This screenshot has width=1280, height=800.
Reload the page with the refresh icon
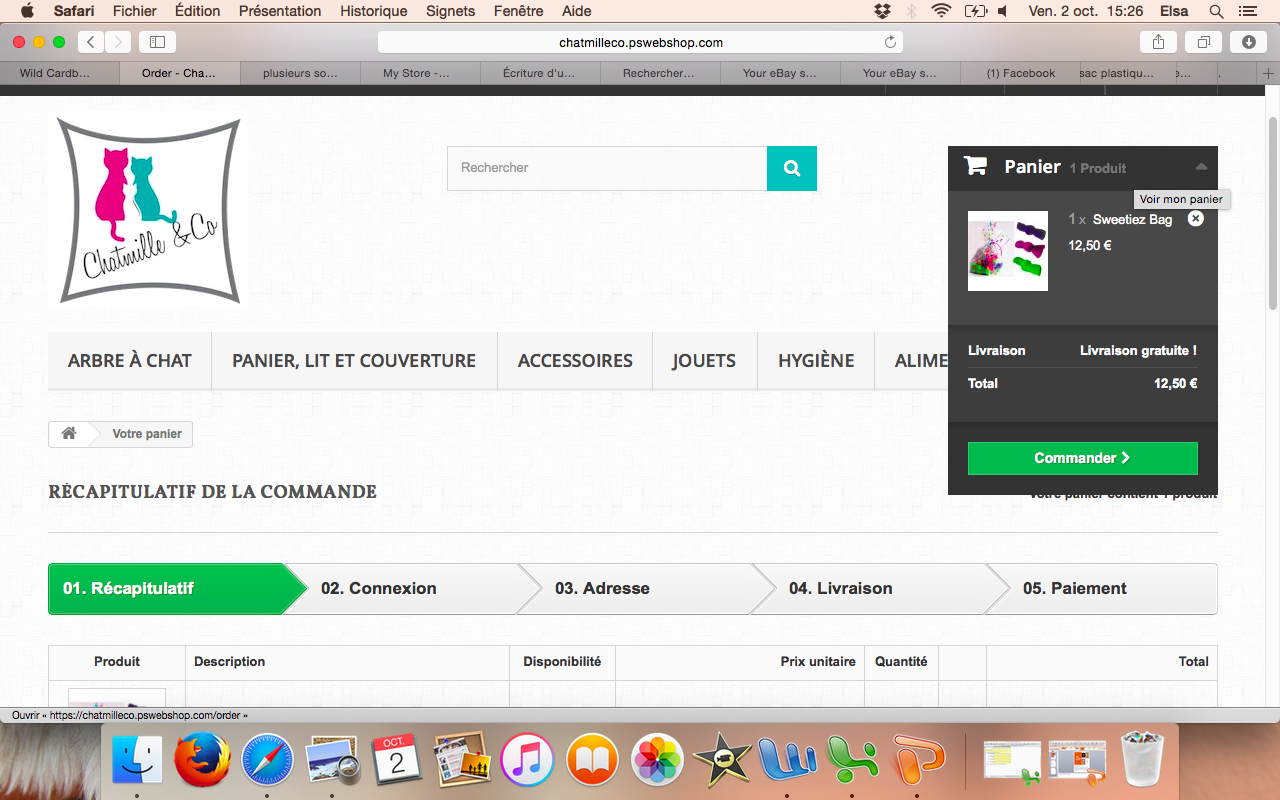click(x=890, y=42)
